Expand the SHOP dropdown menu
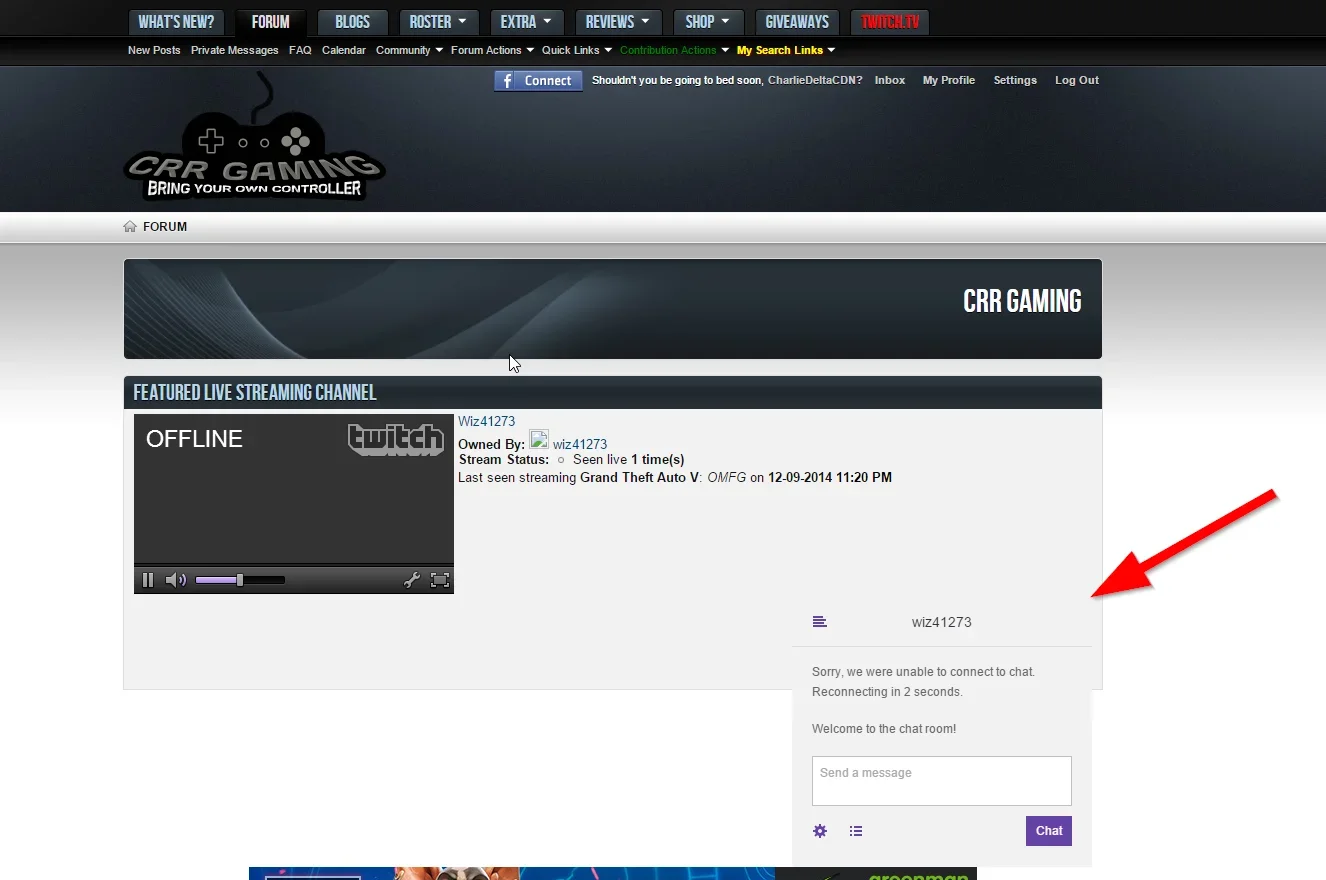The width and height of the screenshot is (1326, 880). point(708,22)
